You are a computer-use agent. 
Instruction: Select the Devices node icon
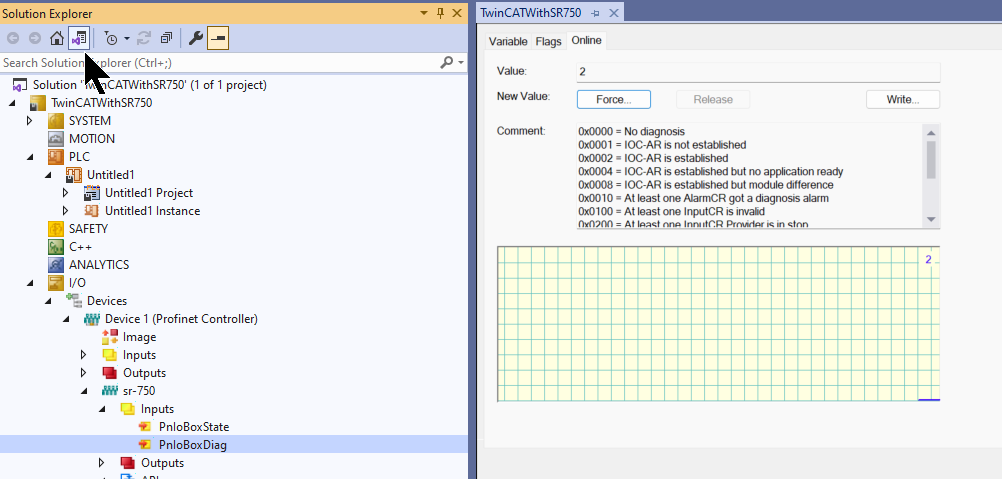tap(74, 300)
